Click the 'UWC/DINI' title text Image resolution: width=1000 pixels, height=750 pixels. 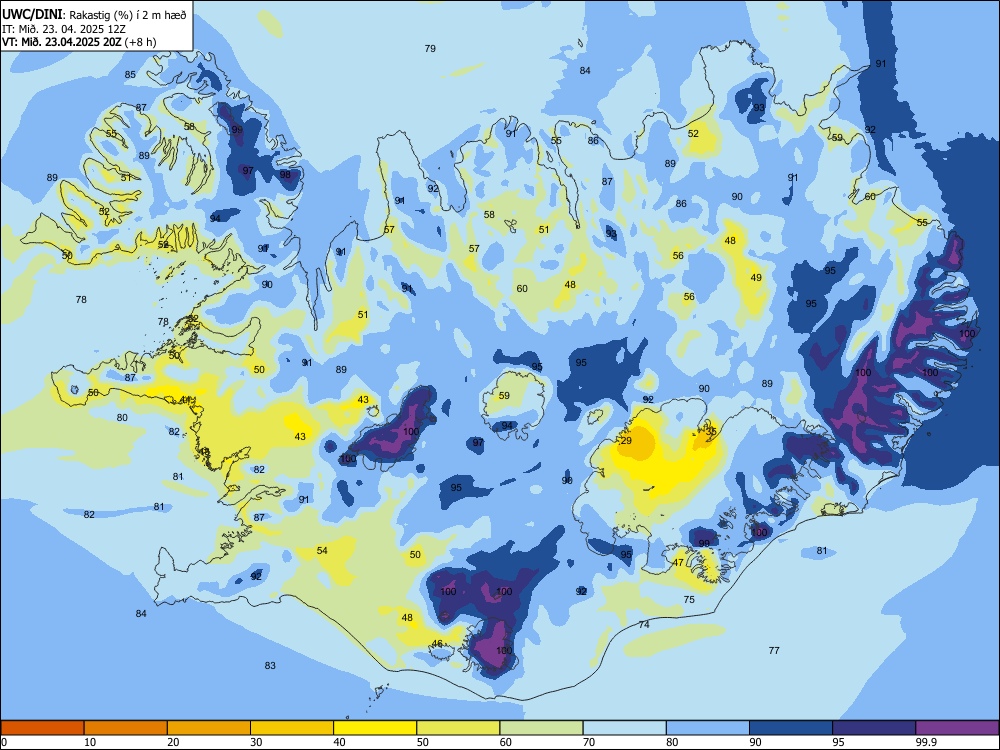(x=32, y=14)
